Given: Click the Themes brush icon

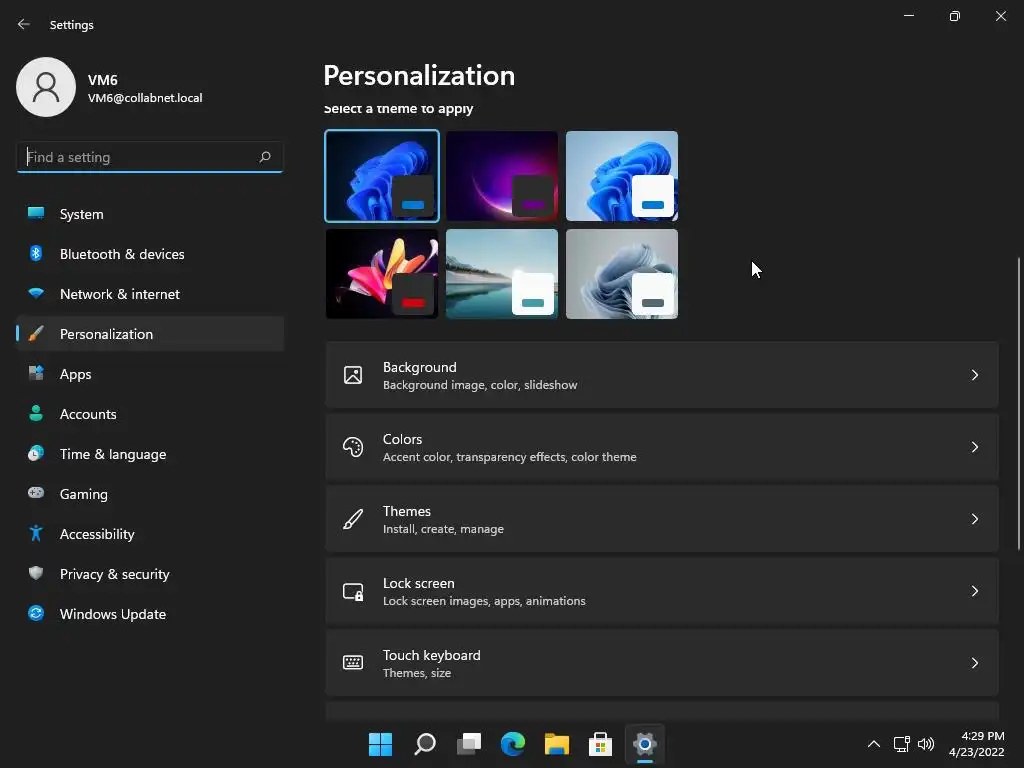Looking at the screenshot, I should (353, 519).
